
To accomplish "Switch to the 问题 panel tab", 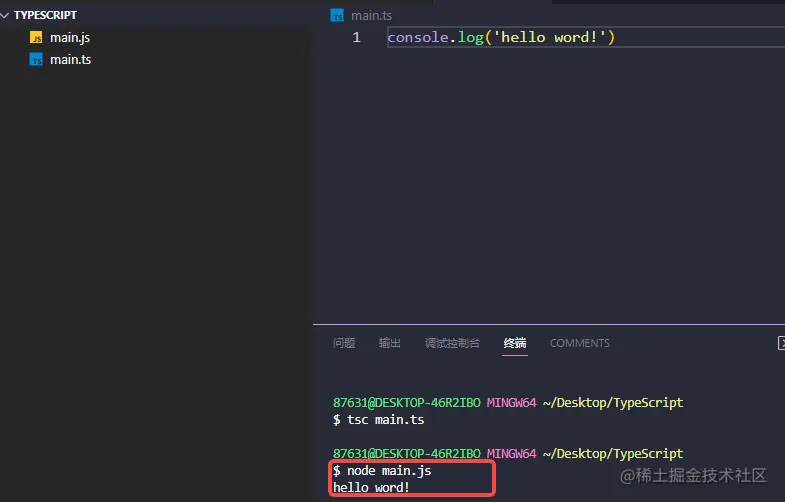I will 344,343.
